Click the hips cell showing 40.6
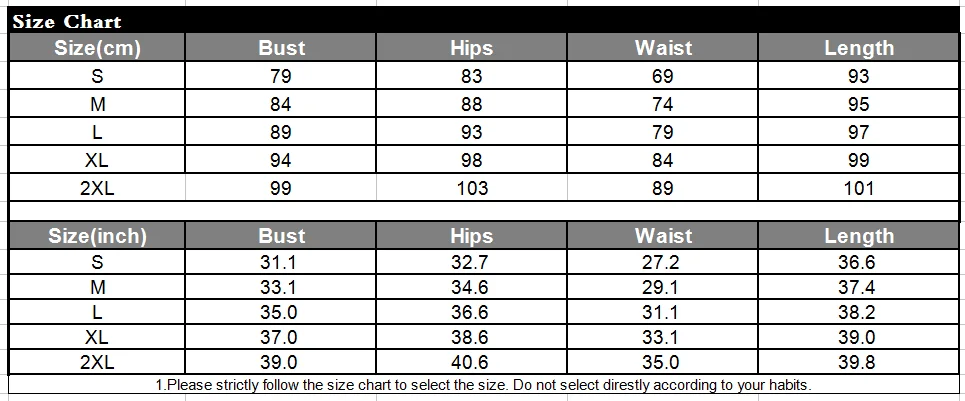965x401 pixels. [471, 362]
